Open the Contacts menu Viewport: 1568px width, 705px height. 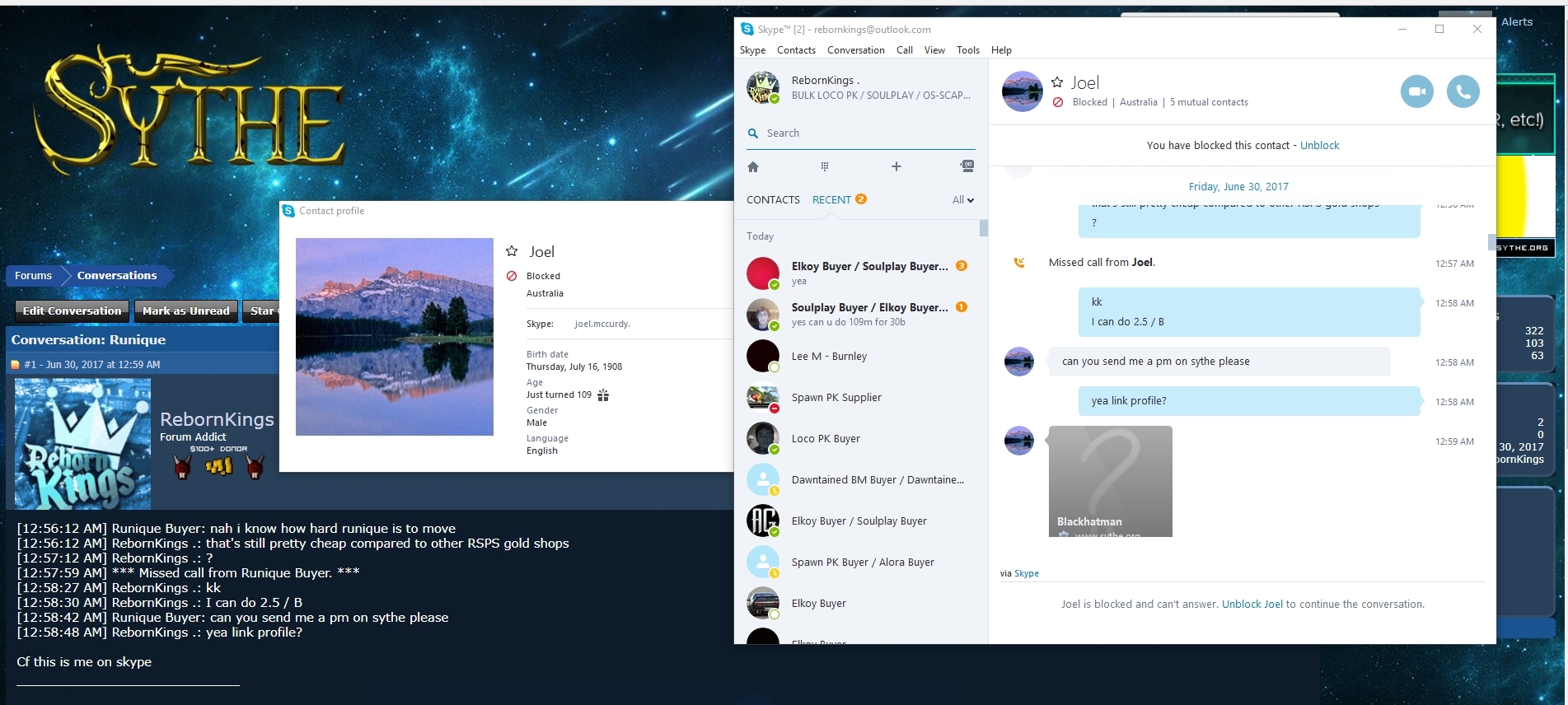pos(796,50)
